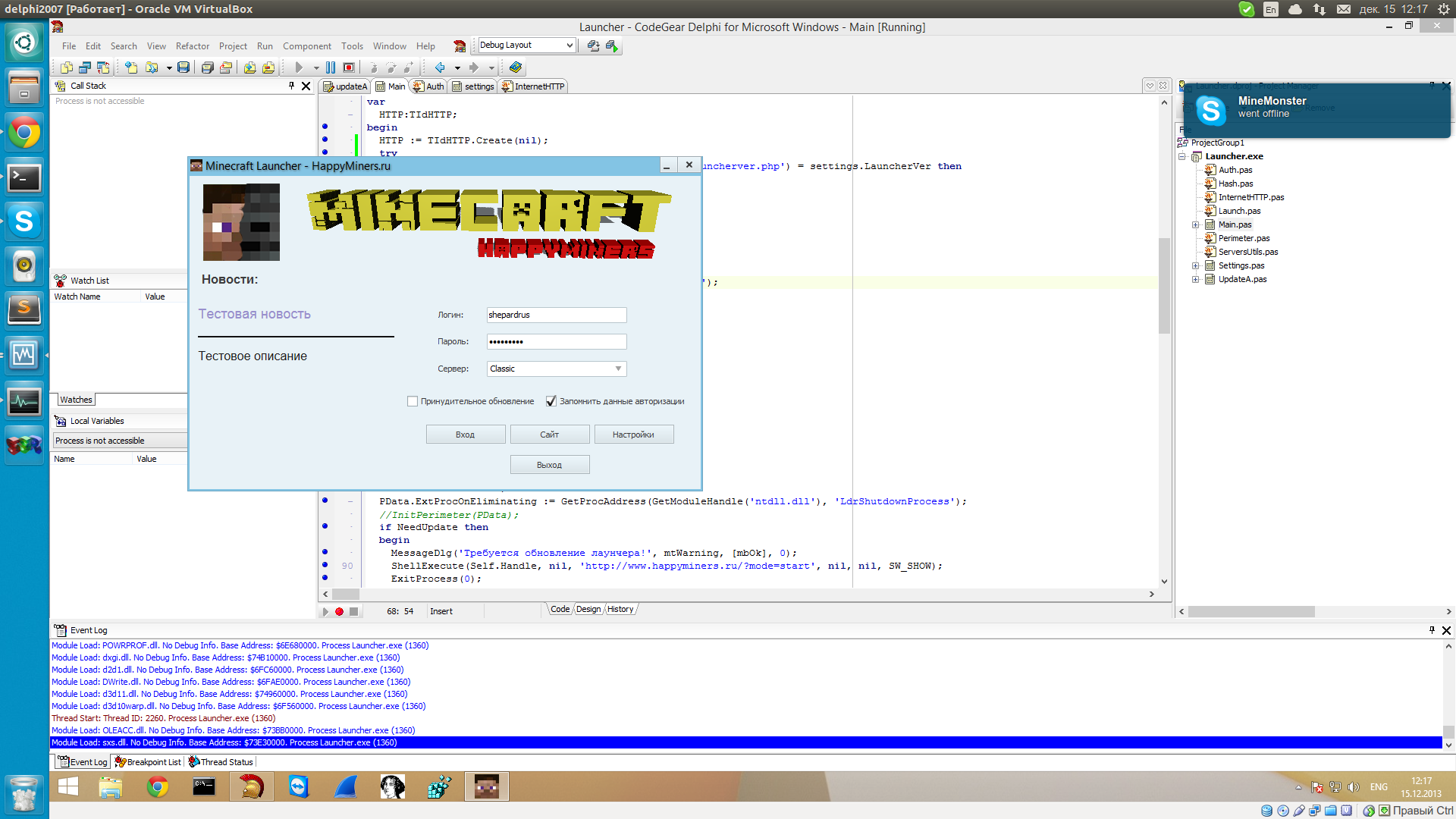1456x819 pixels.
Task: Click the Save desktop layout icon
Action: point(593,45)
